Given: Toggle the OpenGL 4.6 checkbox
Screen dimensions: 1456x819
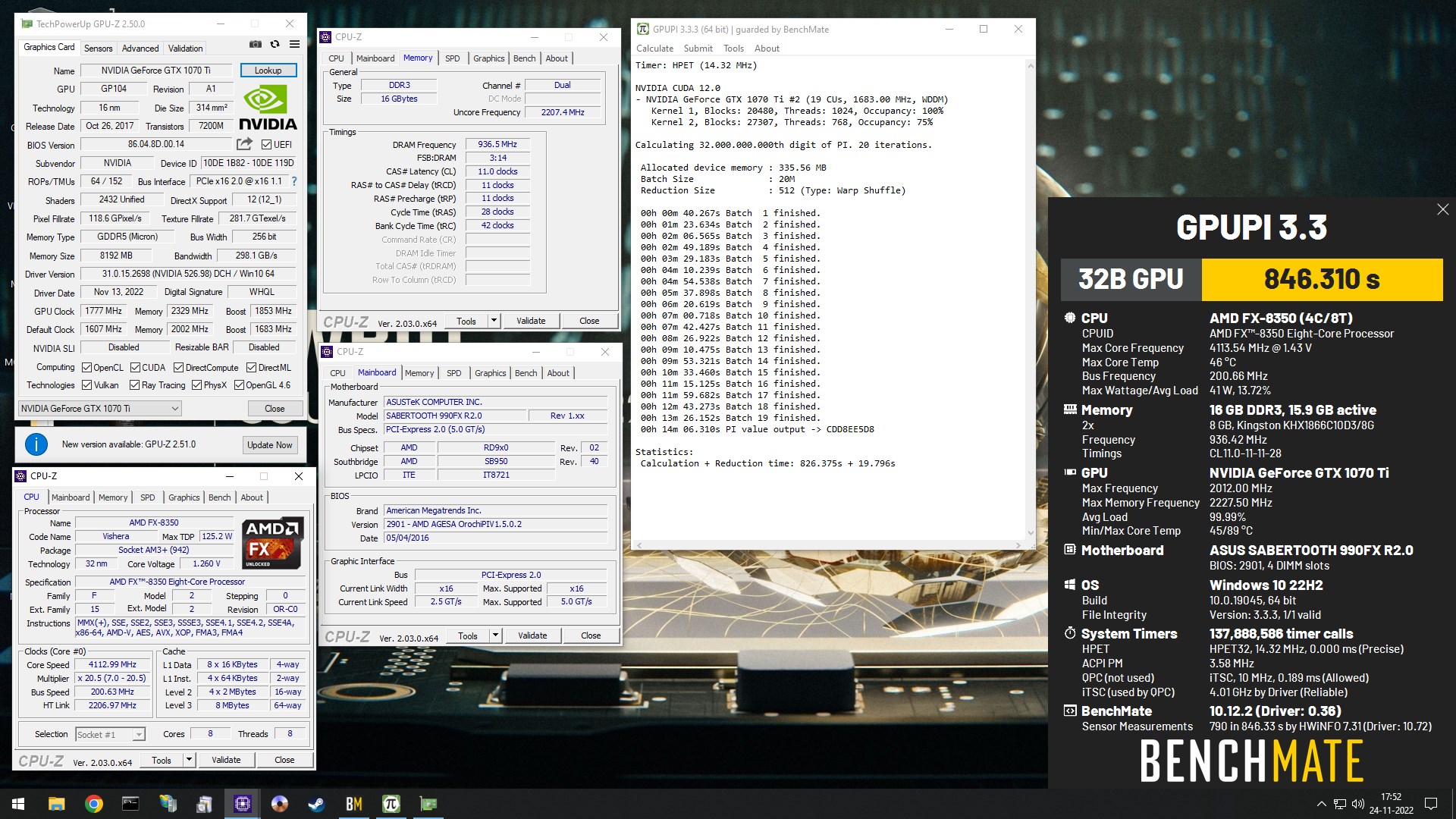Looking at the screenshot, I should pos(239,385).
